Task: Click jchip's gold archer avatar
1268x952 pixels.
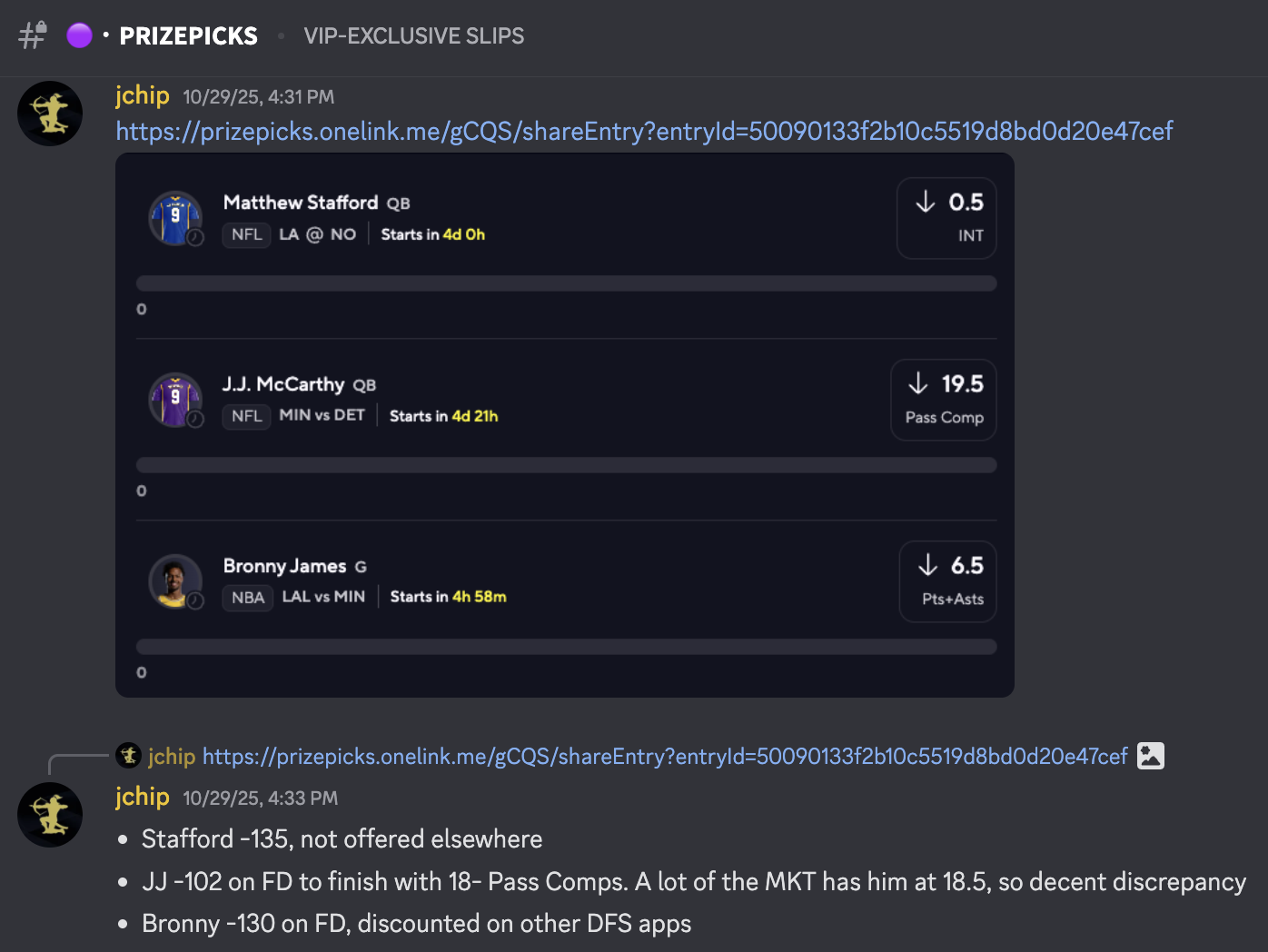Action: click(50, 114)
